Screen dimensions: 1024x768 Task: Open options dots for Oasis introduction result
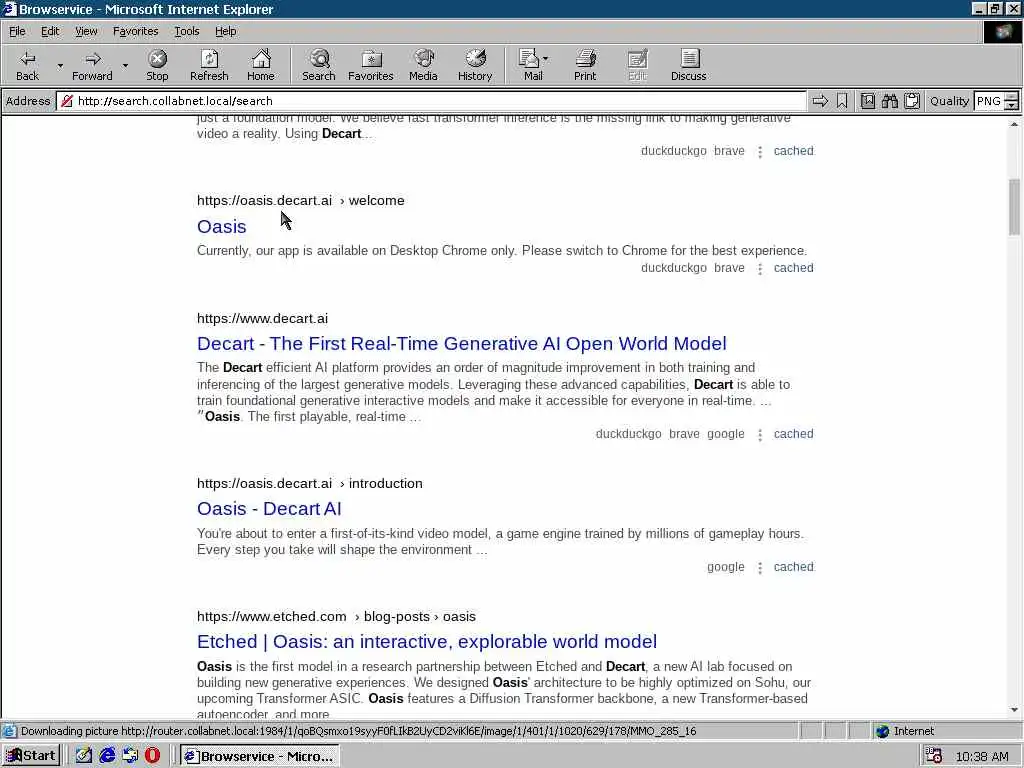(760, 568)
